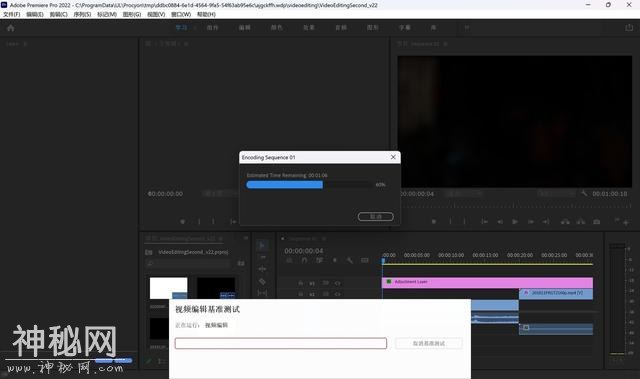Go to Out point in Program Monitor

click(546, 222)
